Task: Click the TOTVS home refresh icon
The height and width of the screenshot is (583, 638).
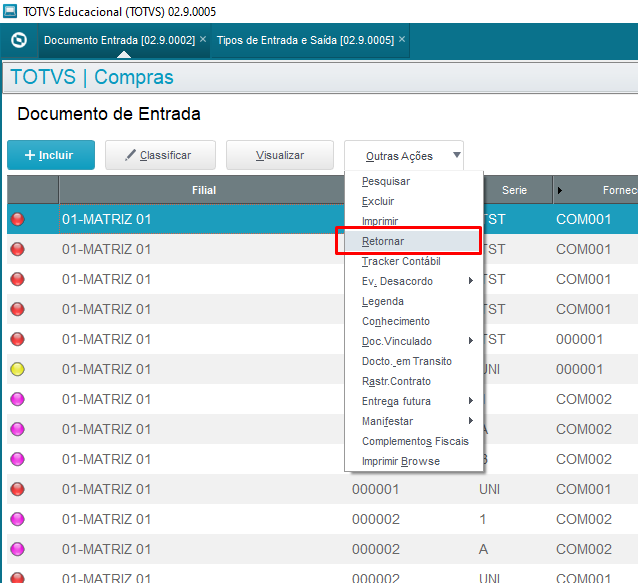Action: click(x=19, y=40)
